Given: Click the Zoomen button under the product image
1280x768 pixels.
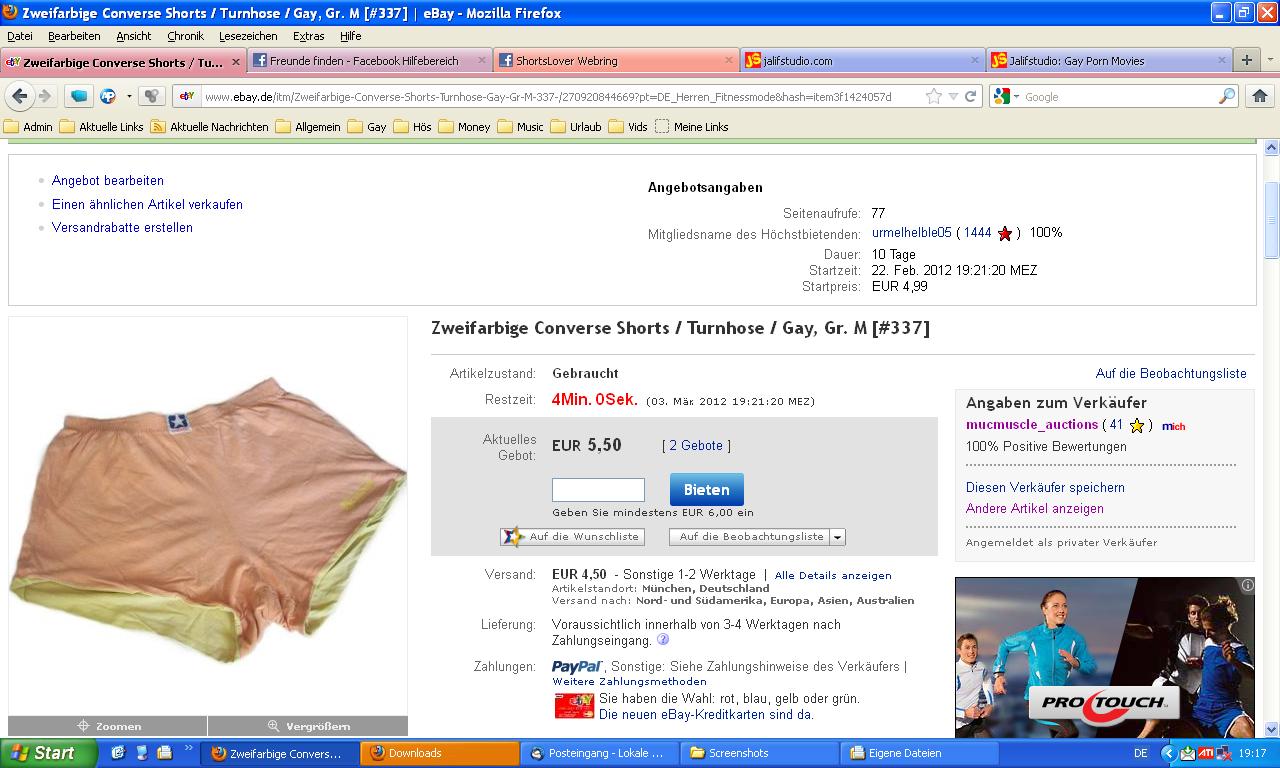Looking at the screenshot, I should point(108,726).
